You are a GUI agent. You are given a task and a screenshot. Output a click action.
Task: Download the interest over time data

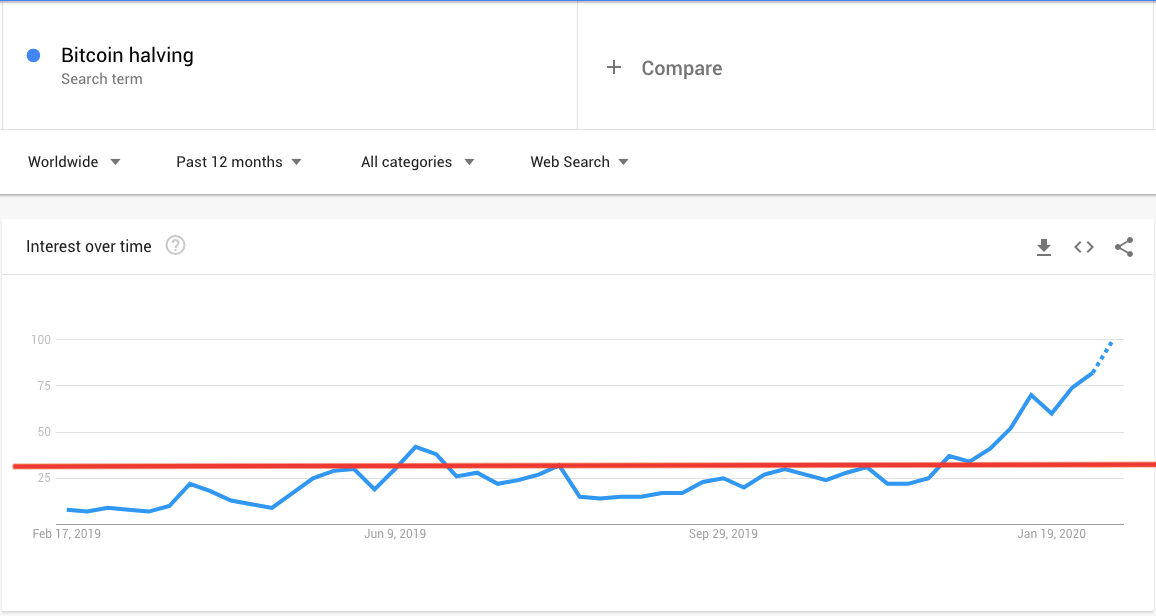point(1044,247)
